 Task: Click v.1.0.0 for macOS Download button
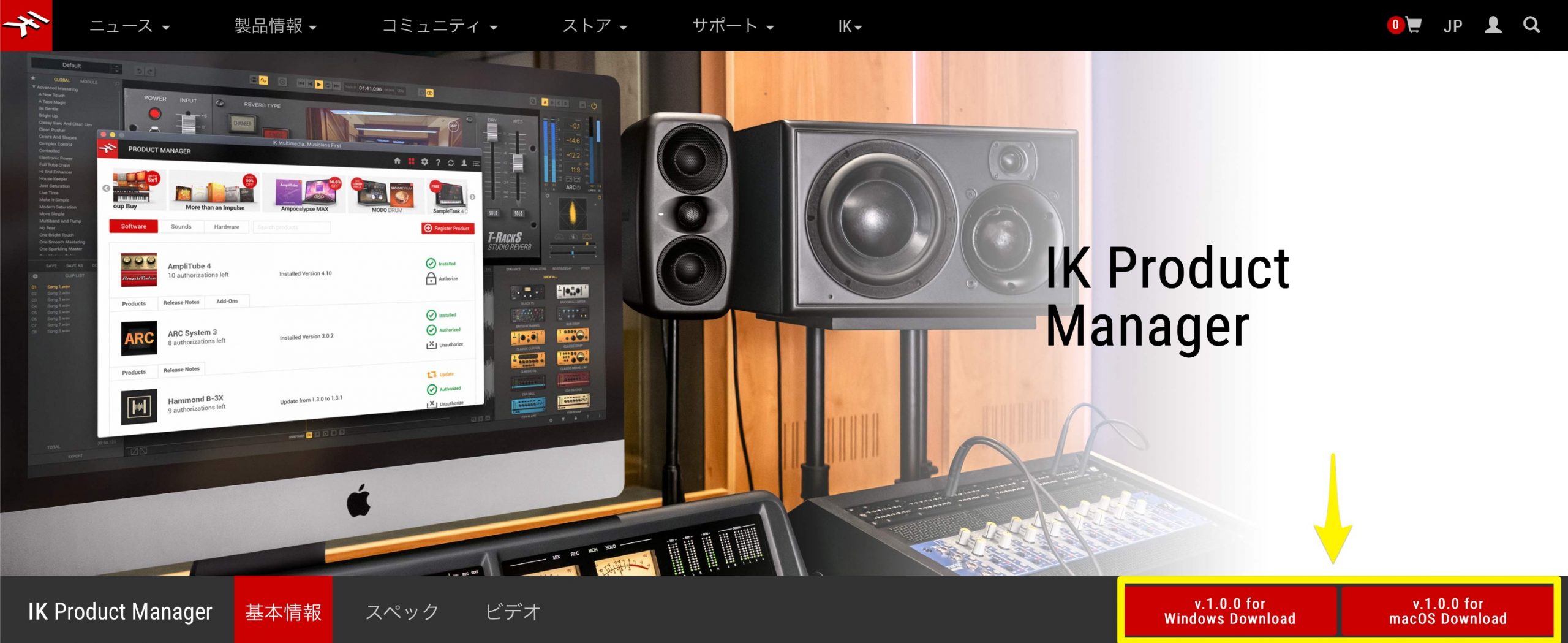pos(1447,611)
